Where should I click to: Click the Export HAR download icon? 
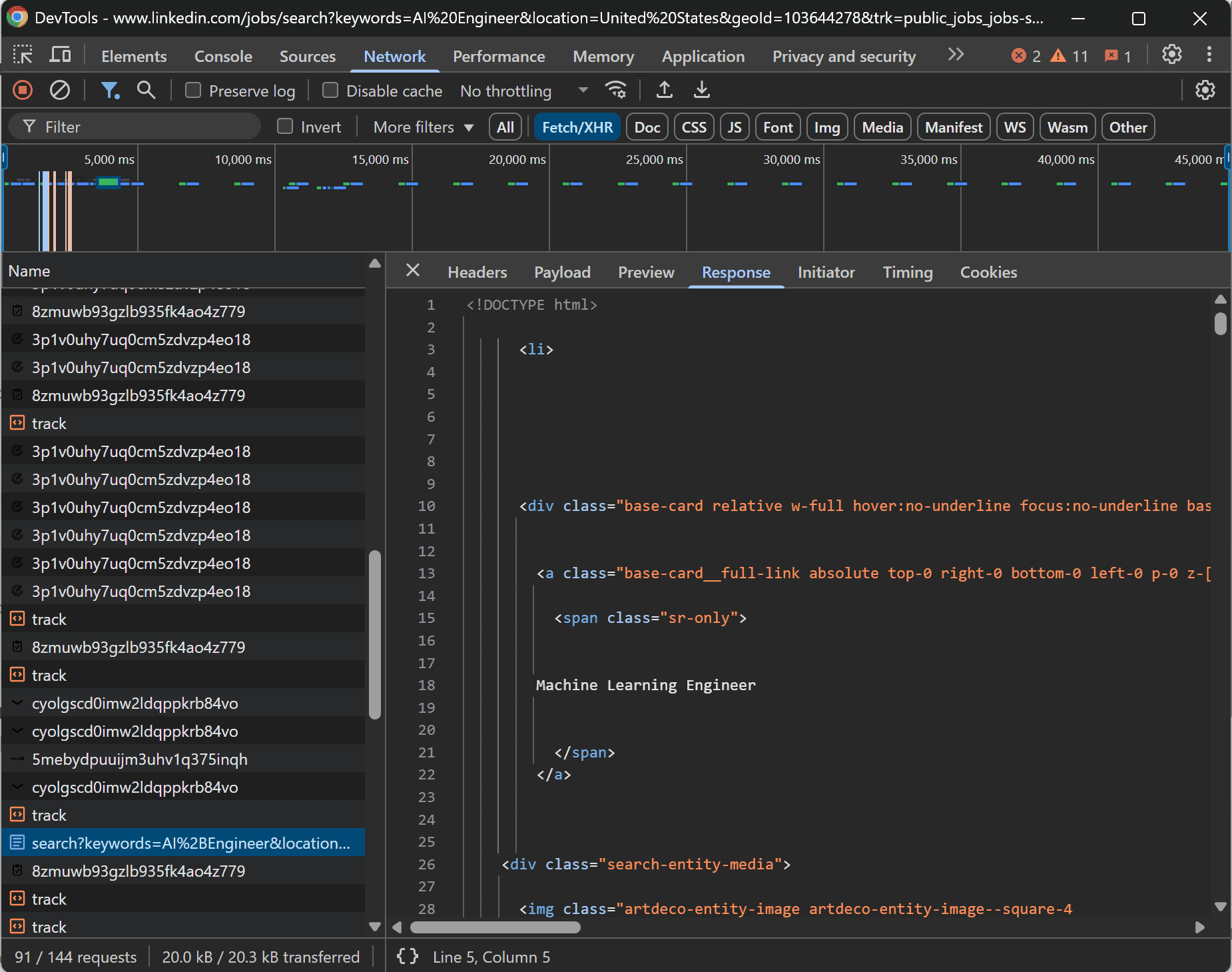coord(701,90)
